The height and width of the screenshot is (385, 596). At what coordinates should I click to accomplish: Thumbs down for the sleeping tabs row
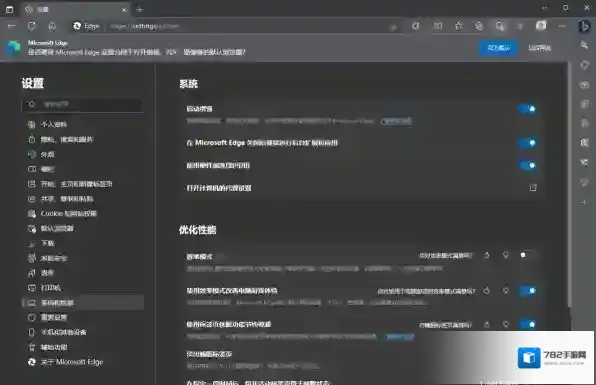coord(506,325)
